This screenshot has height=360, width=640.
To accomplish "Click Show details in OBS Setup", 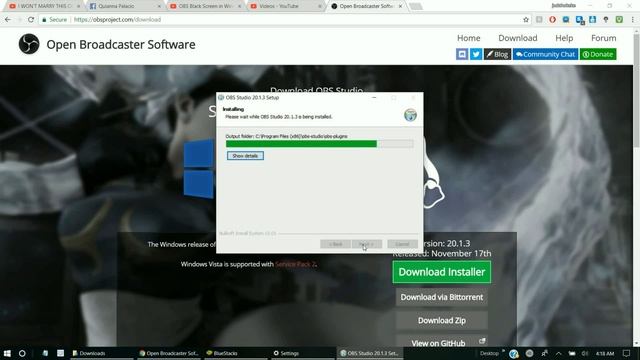I will tap(245, 156).
